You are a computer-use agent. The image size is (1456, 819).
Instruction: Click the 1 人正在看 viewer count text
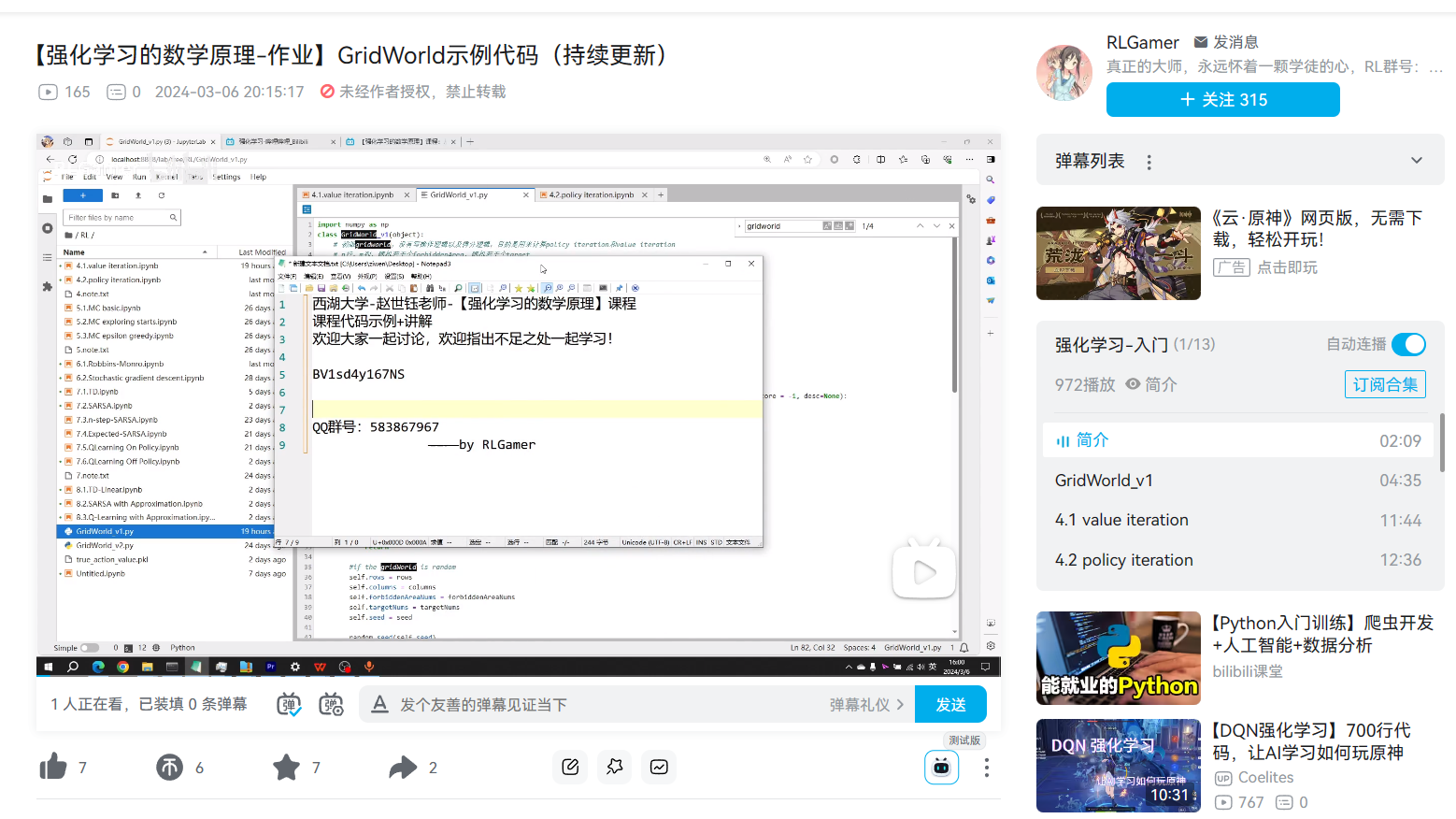[x=86, y=704]
